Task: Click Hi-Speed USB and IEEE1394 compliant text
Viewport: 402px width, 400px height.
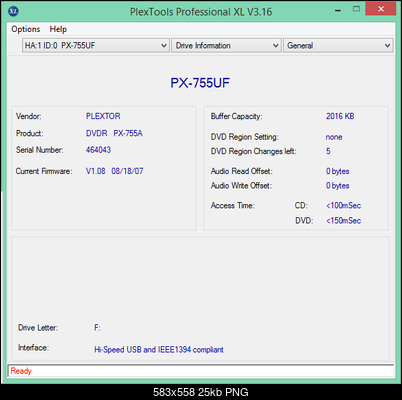Action: (x=159, y=350)
